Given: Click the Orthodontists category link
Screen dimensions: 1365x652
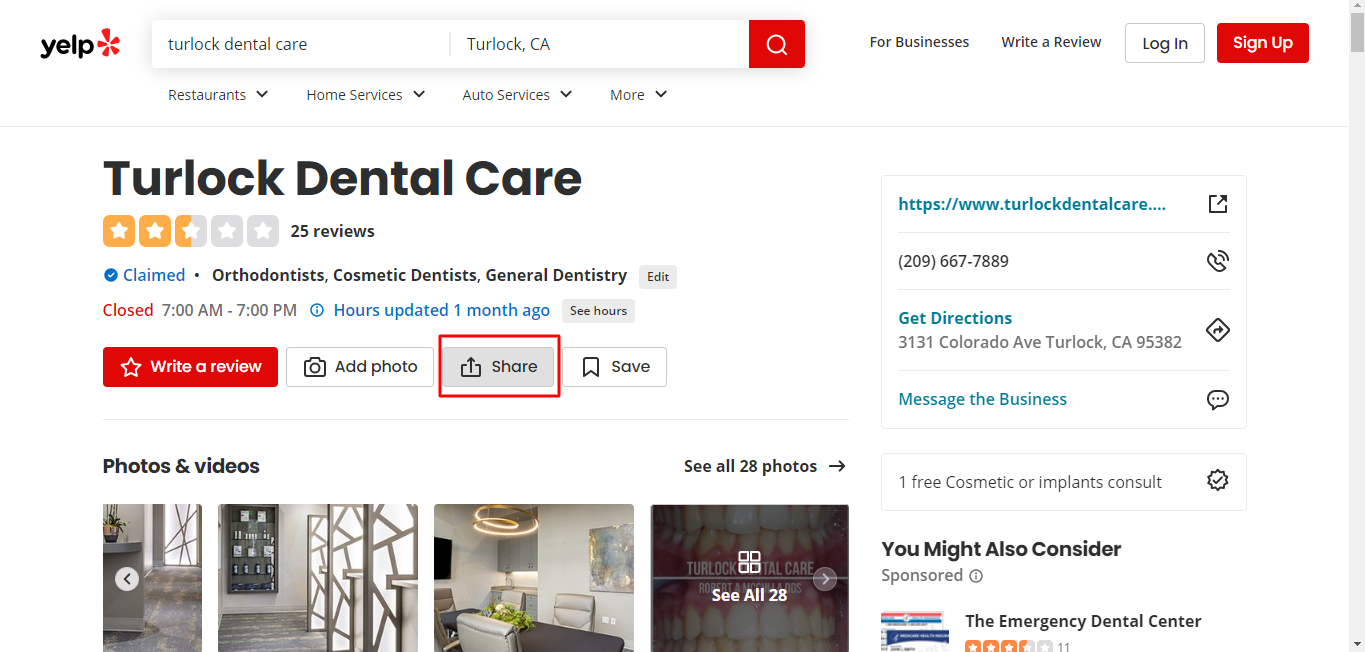Looking at the screenshot, I should point(268,275).
